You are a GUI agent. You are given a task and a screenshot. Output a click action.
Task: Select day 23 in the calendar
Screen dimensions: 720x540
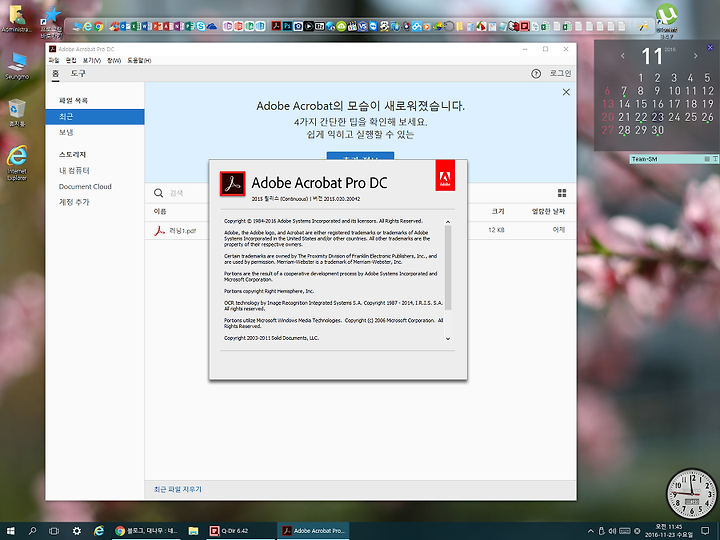click(x=658, y=117)
